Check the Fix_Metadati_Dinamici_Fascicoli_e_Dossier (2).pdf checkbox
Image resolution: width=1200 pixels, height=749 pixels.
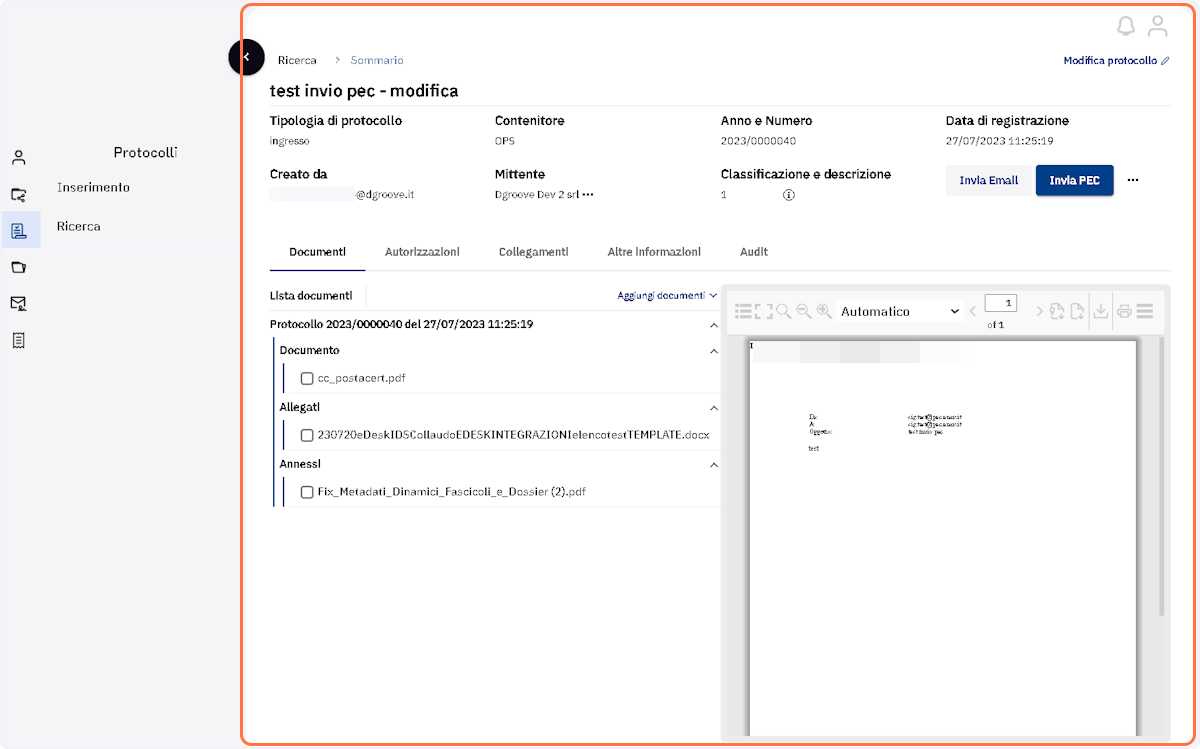tap(307, 492)
